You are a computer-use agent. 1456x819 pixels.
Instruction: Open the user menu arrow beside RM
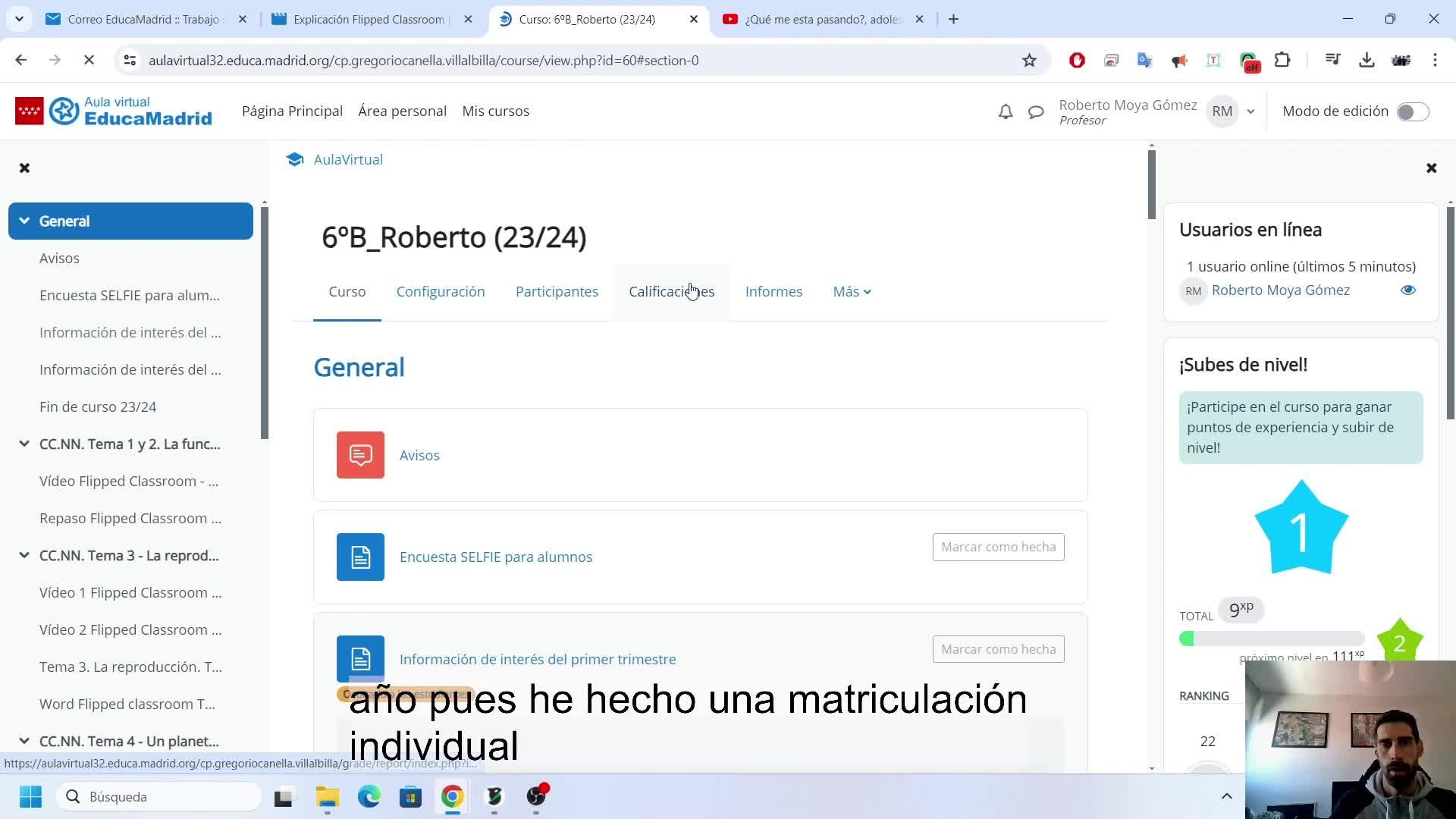coord(1250,111)
